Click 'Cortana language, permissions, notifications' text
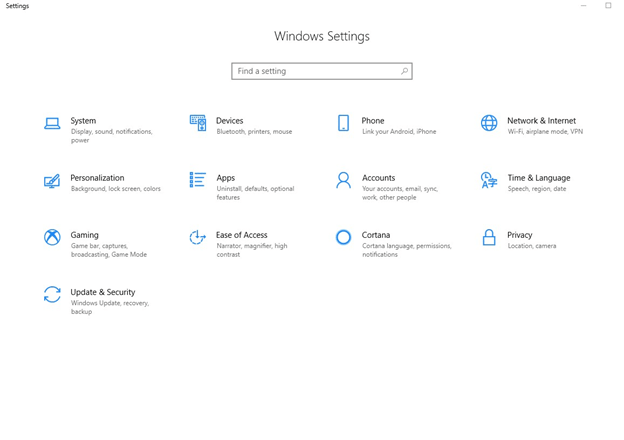The image size is (624, 440). point(407,250)
